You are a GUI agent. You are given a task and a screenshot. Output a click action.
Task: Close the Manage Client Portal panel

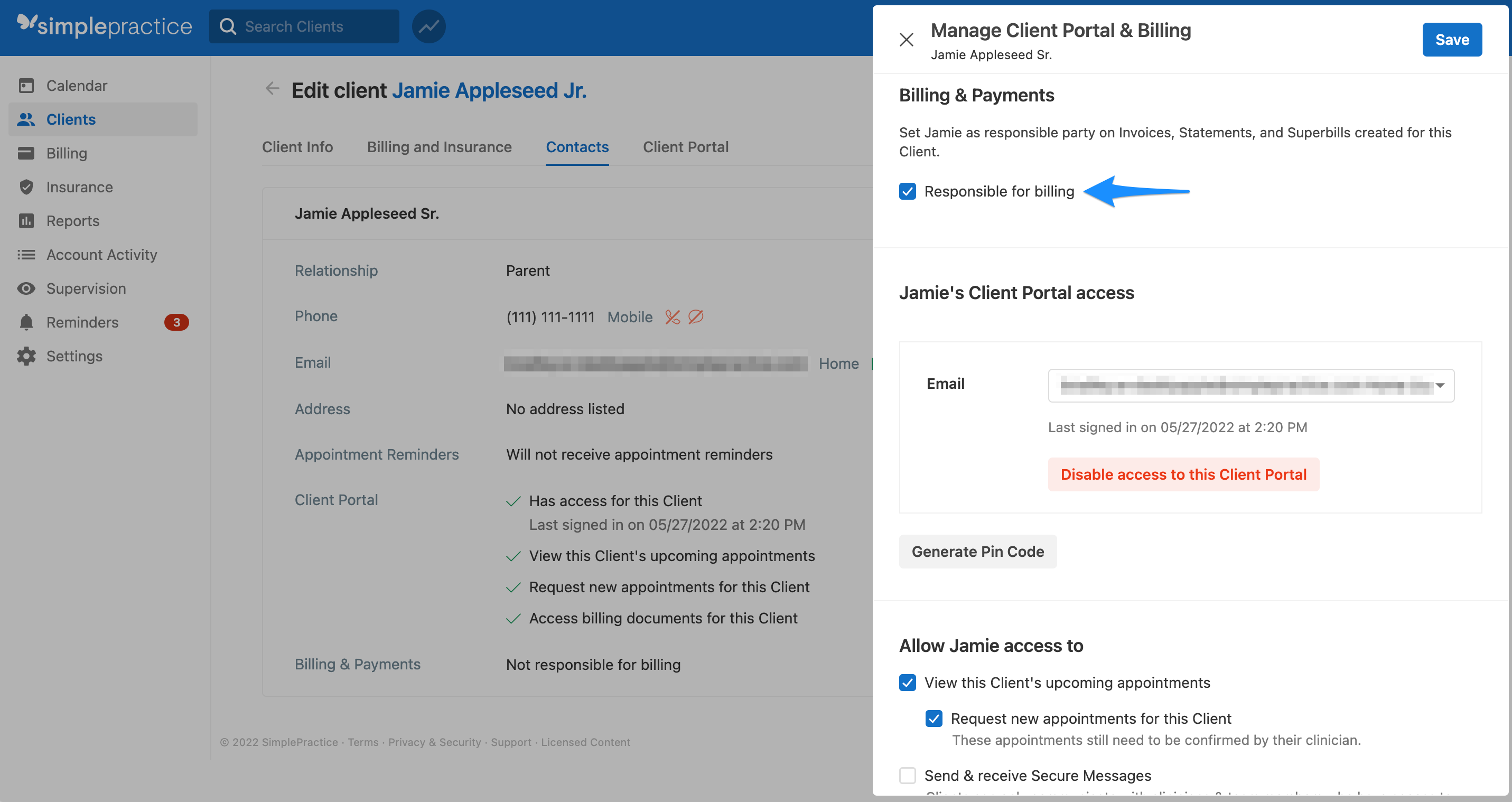point(906,40)
